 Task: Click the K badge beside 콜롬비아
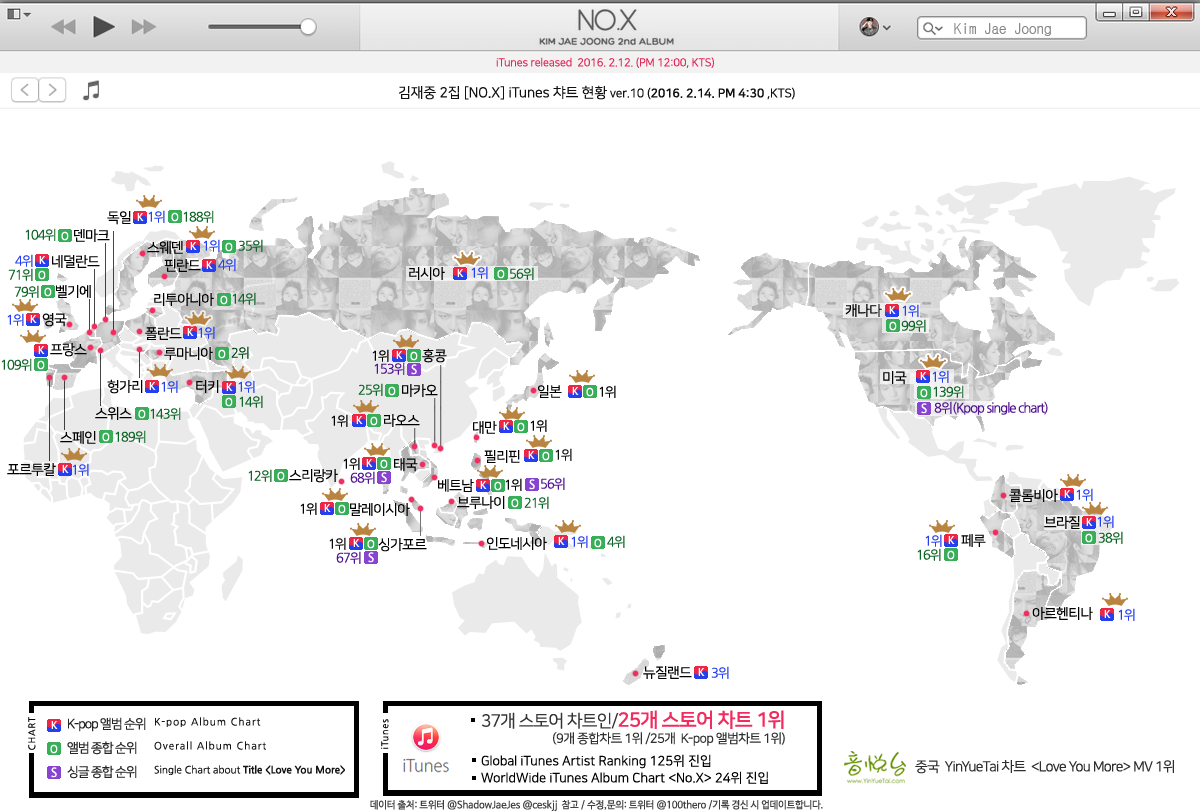(x=1067, y=494)
